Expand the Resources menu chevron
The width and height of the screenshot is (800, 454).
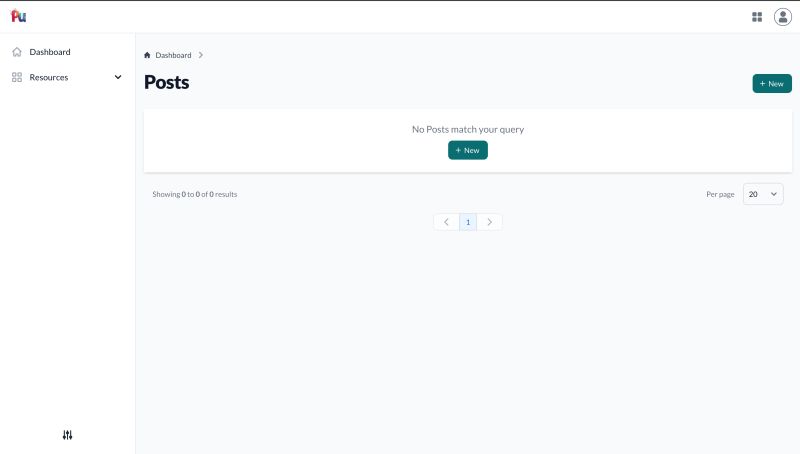coord(118,77)
